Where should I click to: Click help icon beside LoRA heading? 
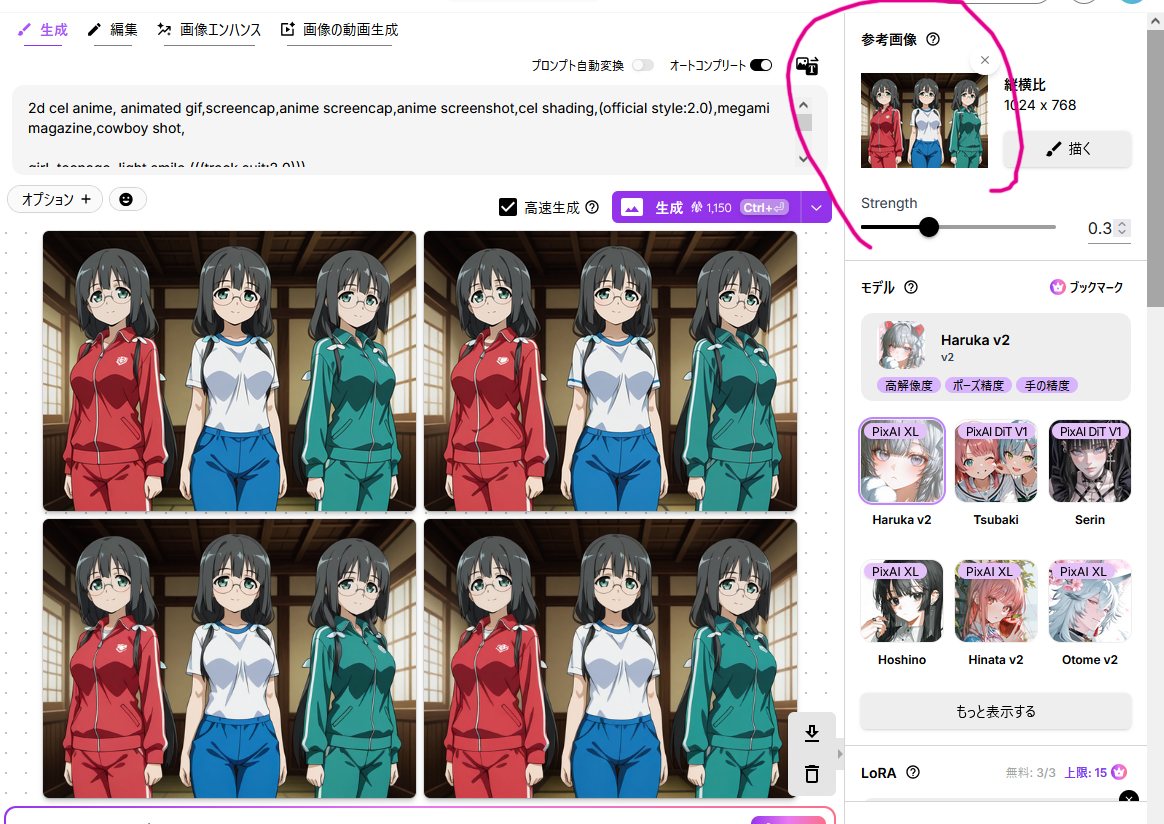(x=912, y=772)
